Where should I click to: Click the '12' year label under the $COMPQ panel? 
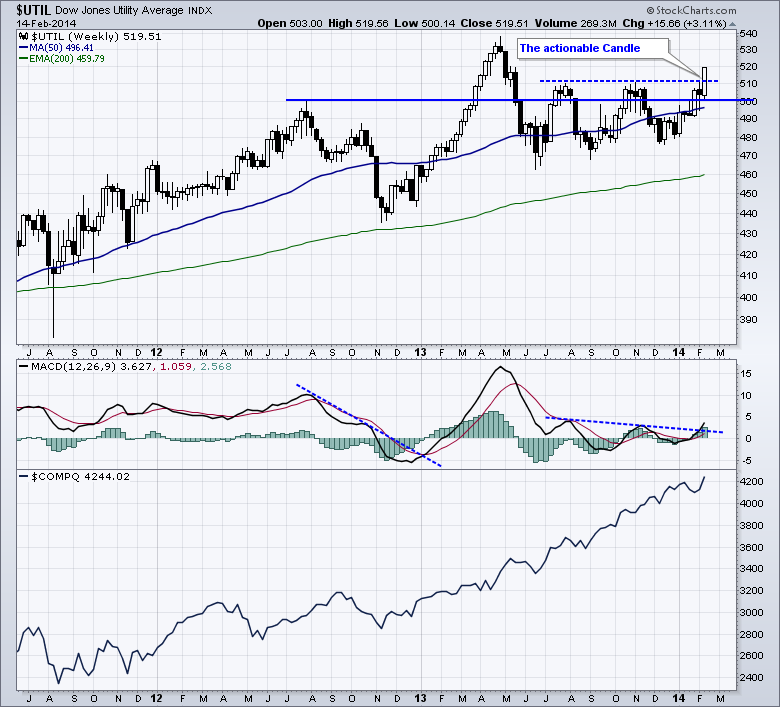[156, 698]
